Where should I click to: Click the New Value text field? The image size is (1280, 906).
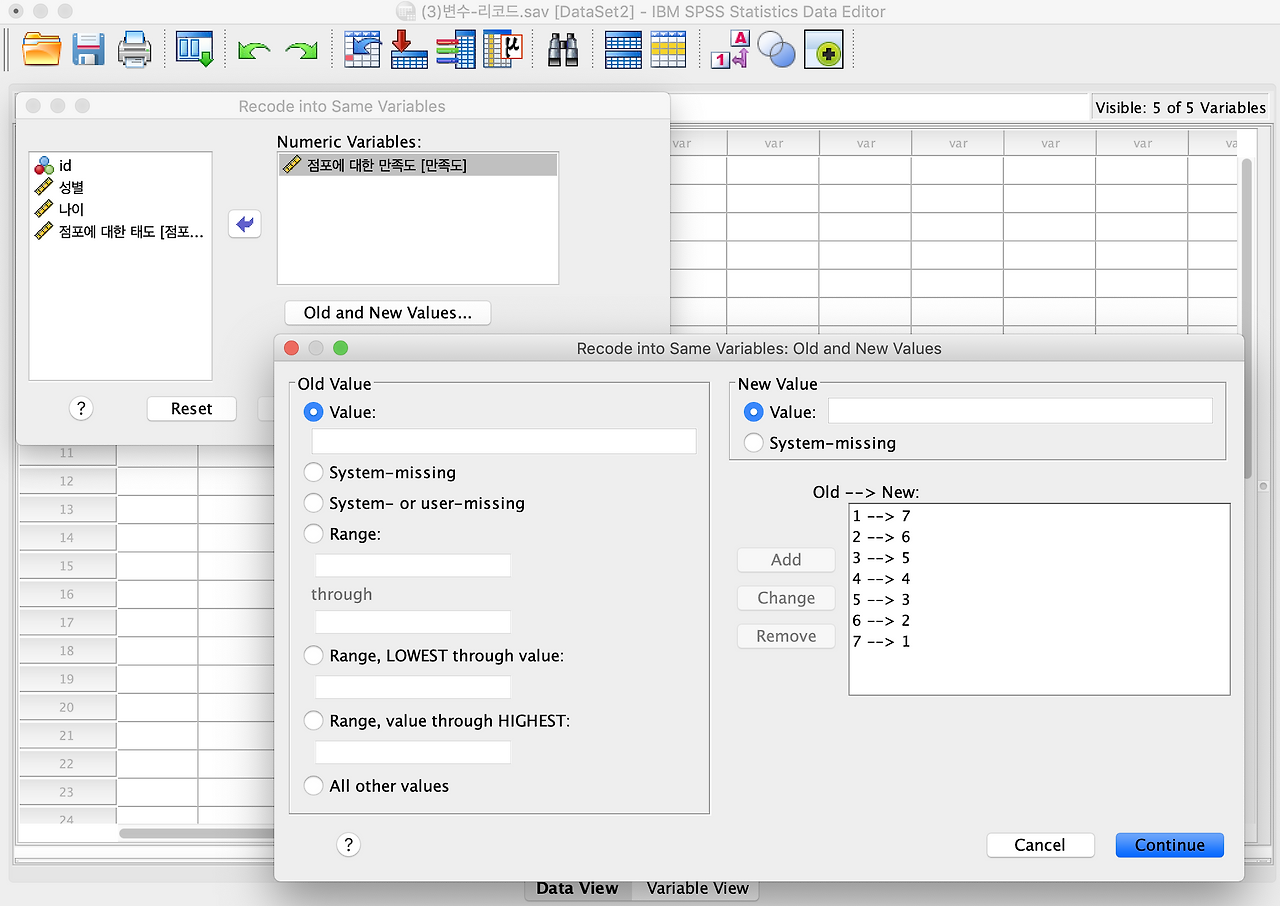[x=1020, y=411]
